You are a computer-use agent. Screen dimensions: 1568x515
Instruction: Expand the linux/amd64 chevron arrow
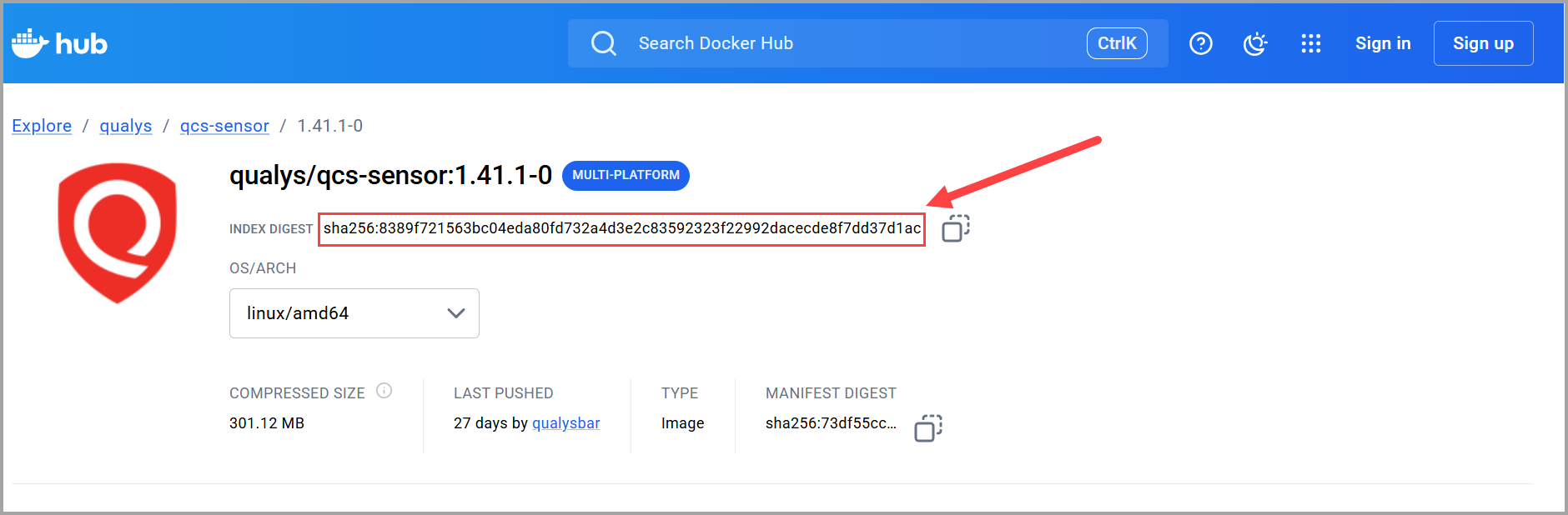click(455, 313)
